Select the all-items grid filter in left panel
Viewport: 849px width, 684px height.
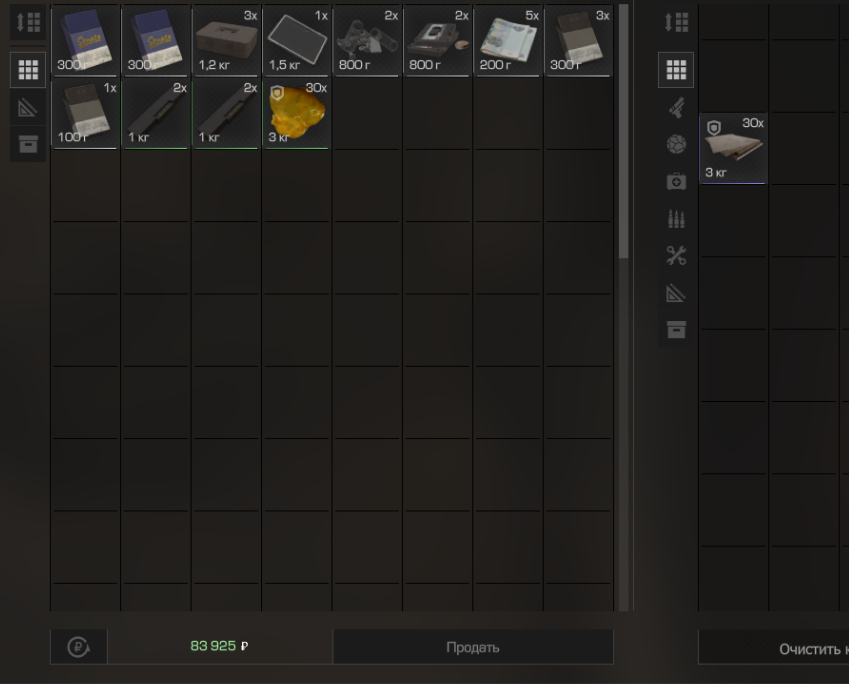pyautogui.click(x=28, y=70)
